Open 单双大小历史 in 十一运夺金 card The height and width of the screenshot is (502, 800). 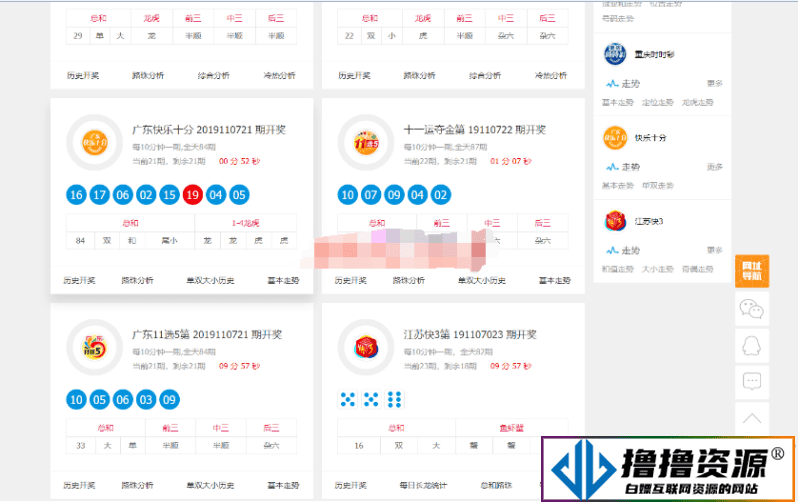(x=482, y=281)
